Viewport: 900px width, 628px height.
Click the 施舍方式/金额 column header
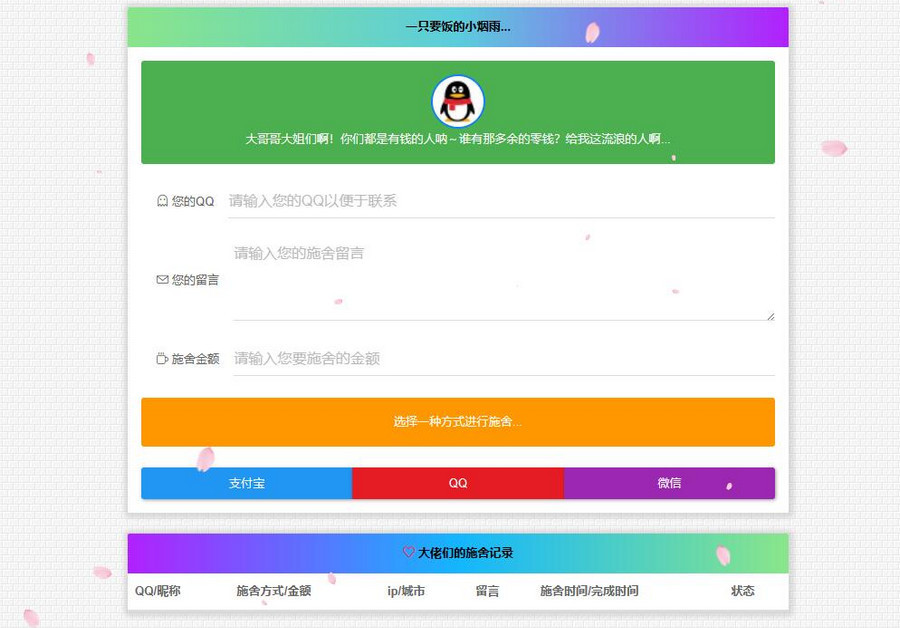[273, 591]
